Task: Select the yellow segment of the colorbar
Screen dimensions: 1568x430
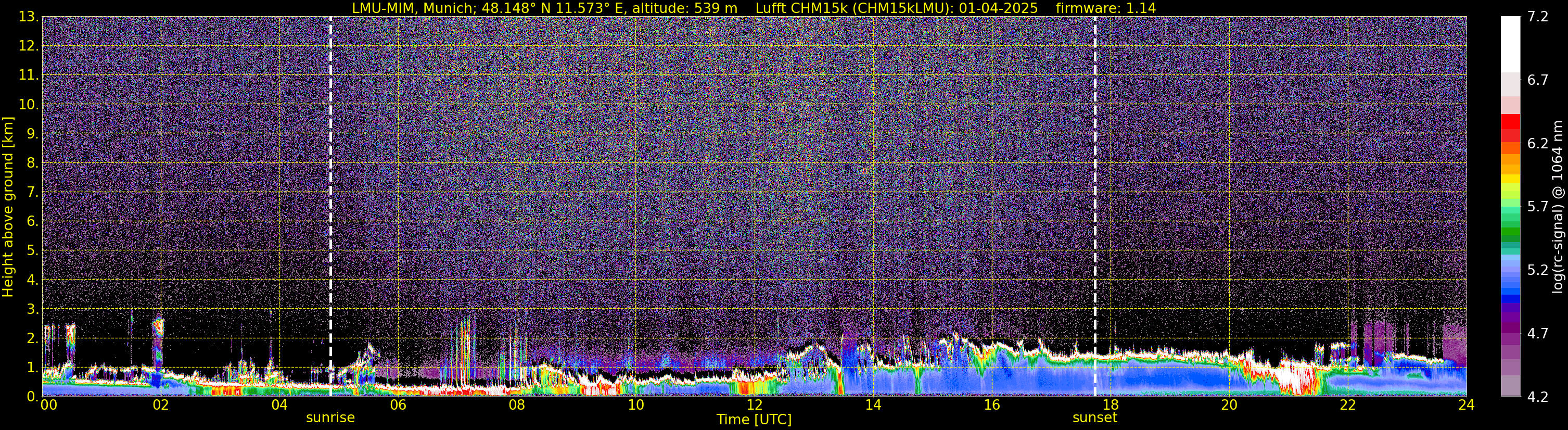Action: [1510, 180]
